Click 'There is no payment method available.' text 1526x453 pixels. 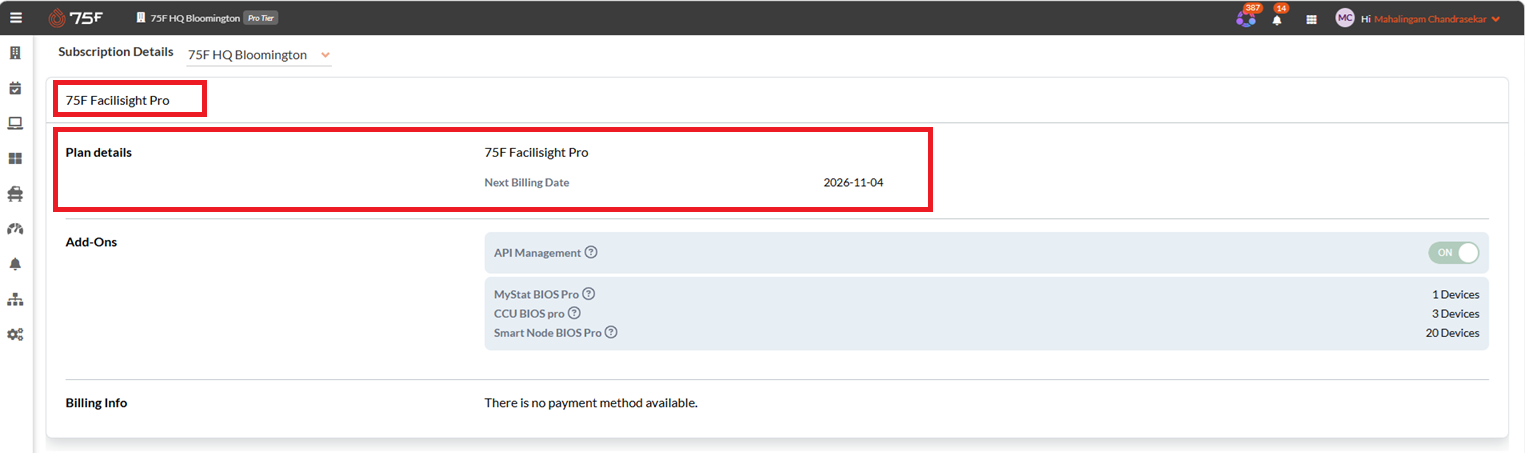click(590, 403)
